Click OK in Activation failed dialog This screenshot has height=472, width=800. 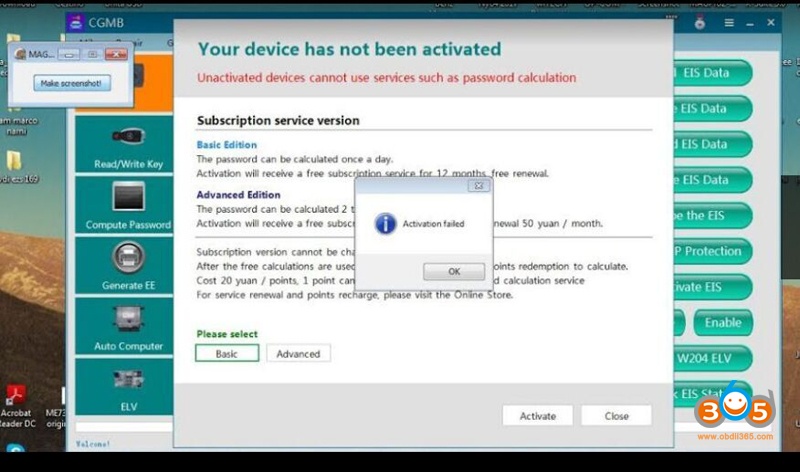coord(454,271)
